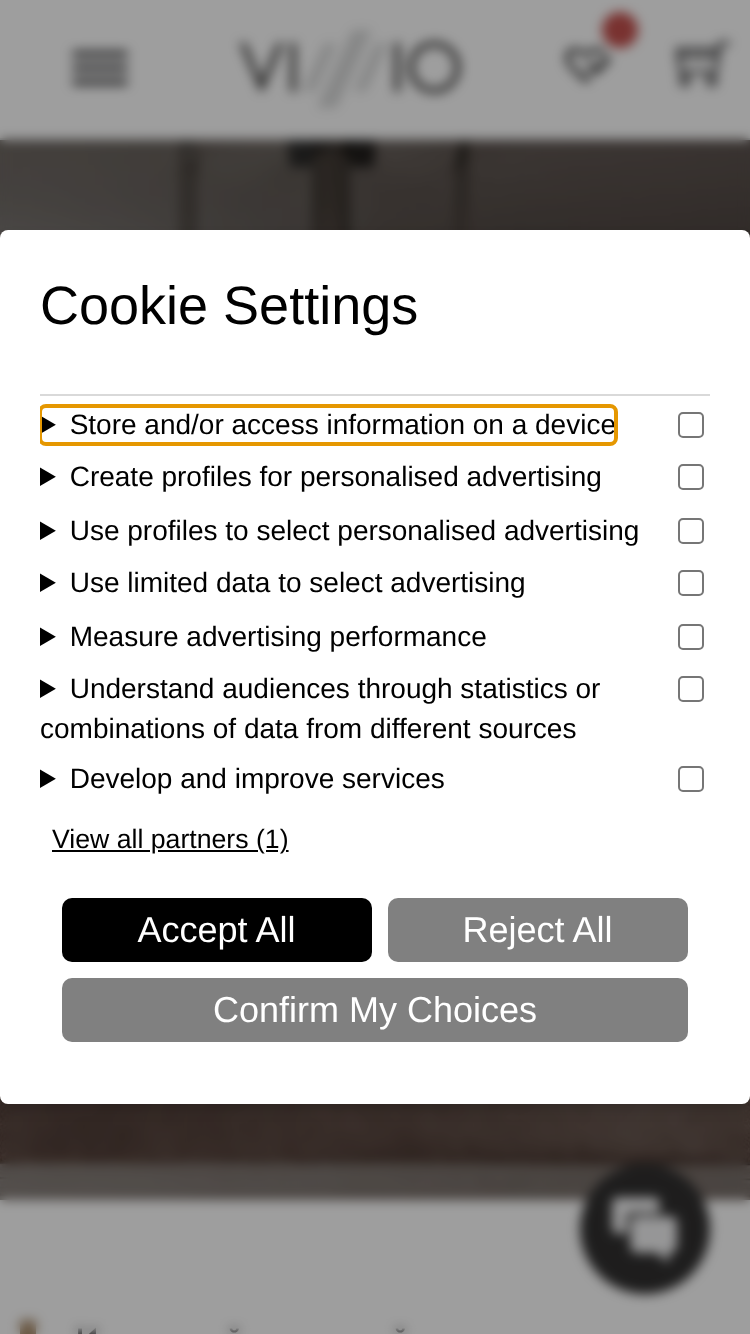Expand Measure advertising performance section
Screen dimensions: 750x1334
click(263, 637)
